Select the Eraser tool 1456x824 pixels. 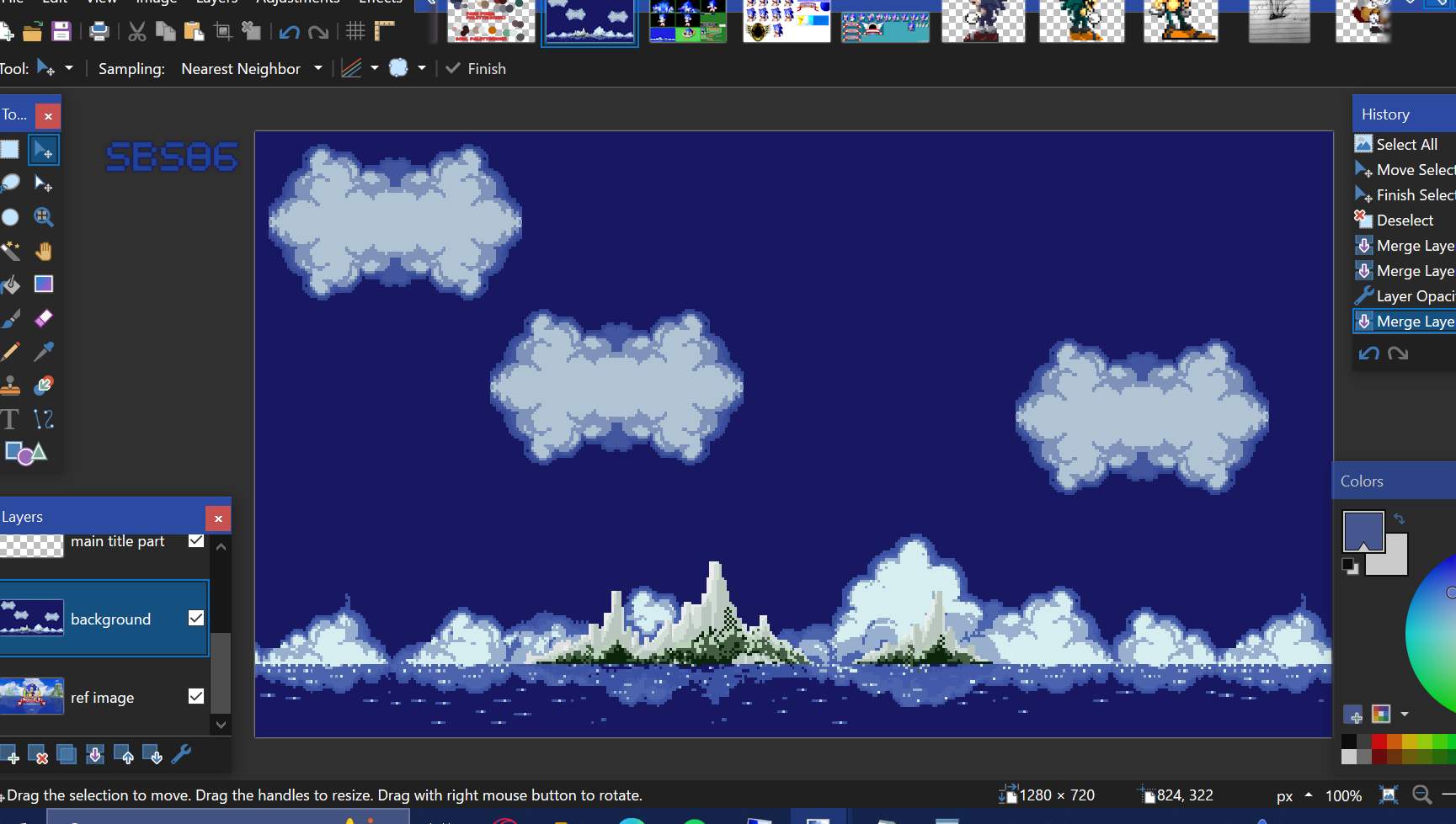click(x=43, y=318)
